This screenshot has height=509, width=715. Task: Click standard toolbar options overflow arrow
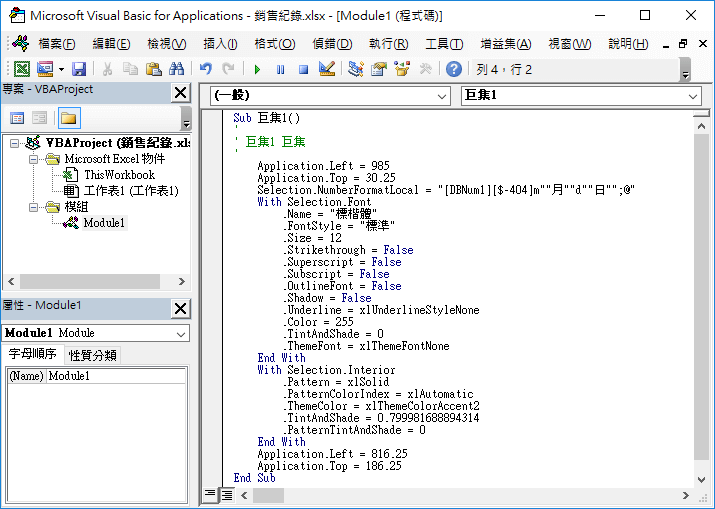tap(685, 69)
